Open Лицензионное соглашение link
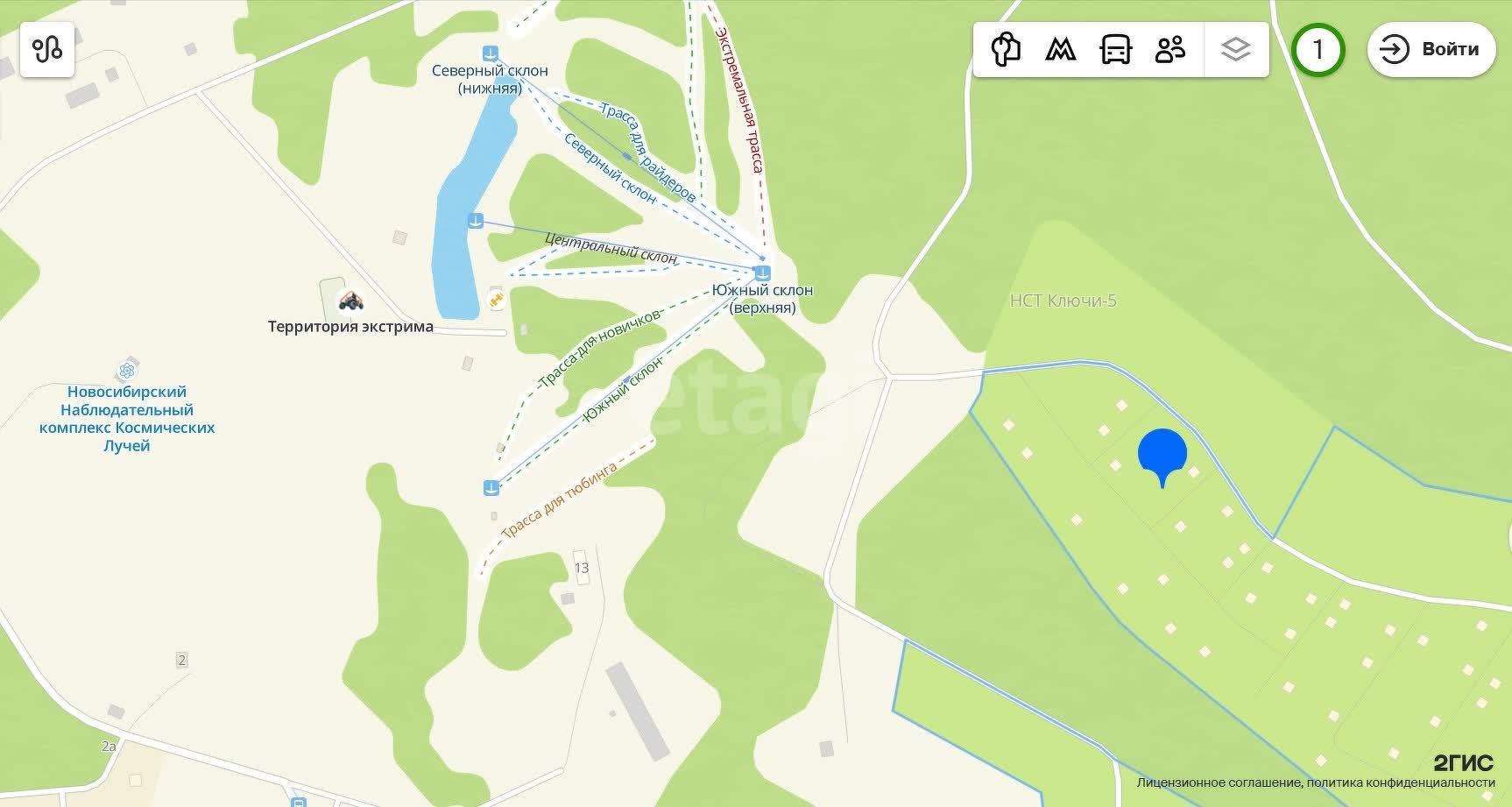 [x=1219, y=782]
